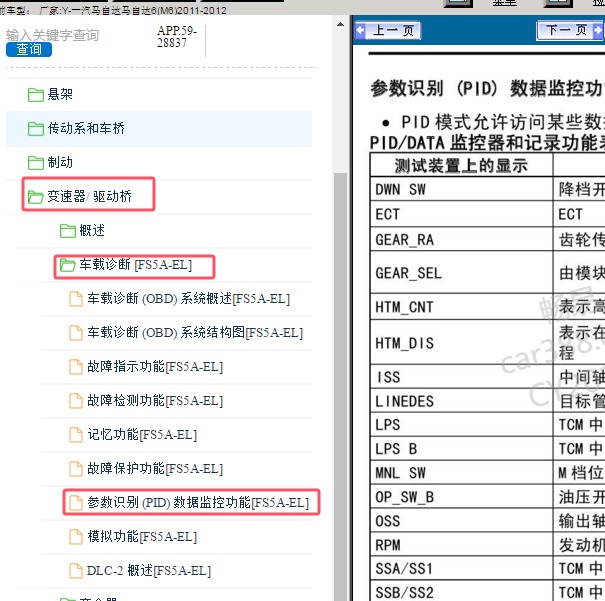
Task: Open 参数识别 (PID) 数据监控功能[FS5A-EL] page
Action: click(198, 502)
